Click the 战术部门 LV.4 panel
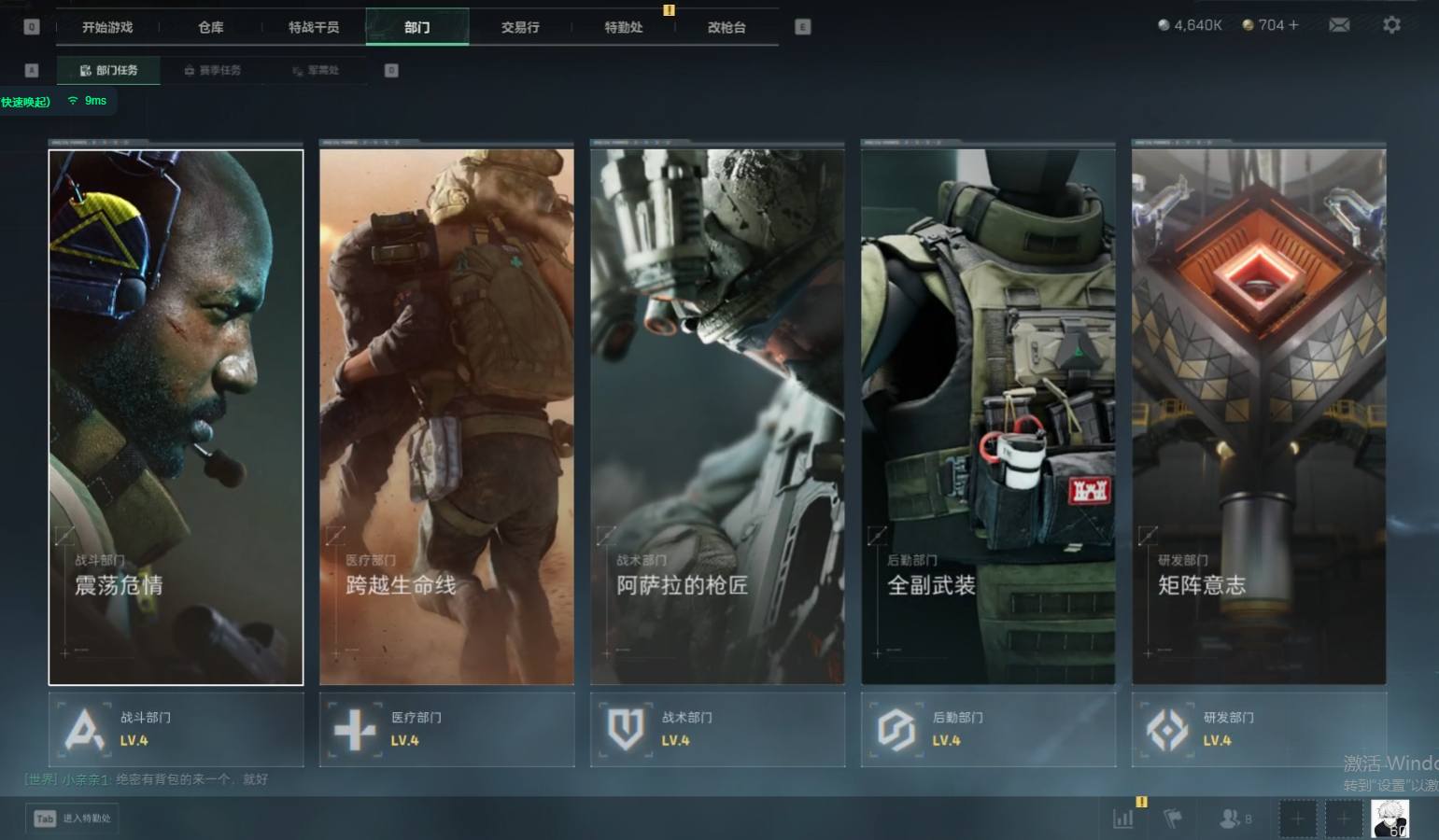The height and width of the screenshot is (840, 1439). (717, 729)
